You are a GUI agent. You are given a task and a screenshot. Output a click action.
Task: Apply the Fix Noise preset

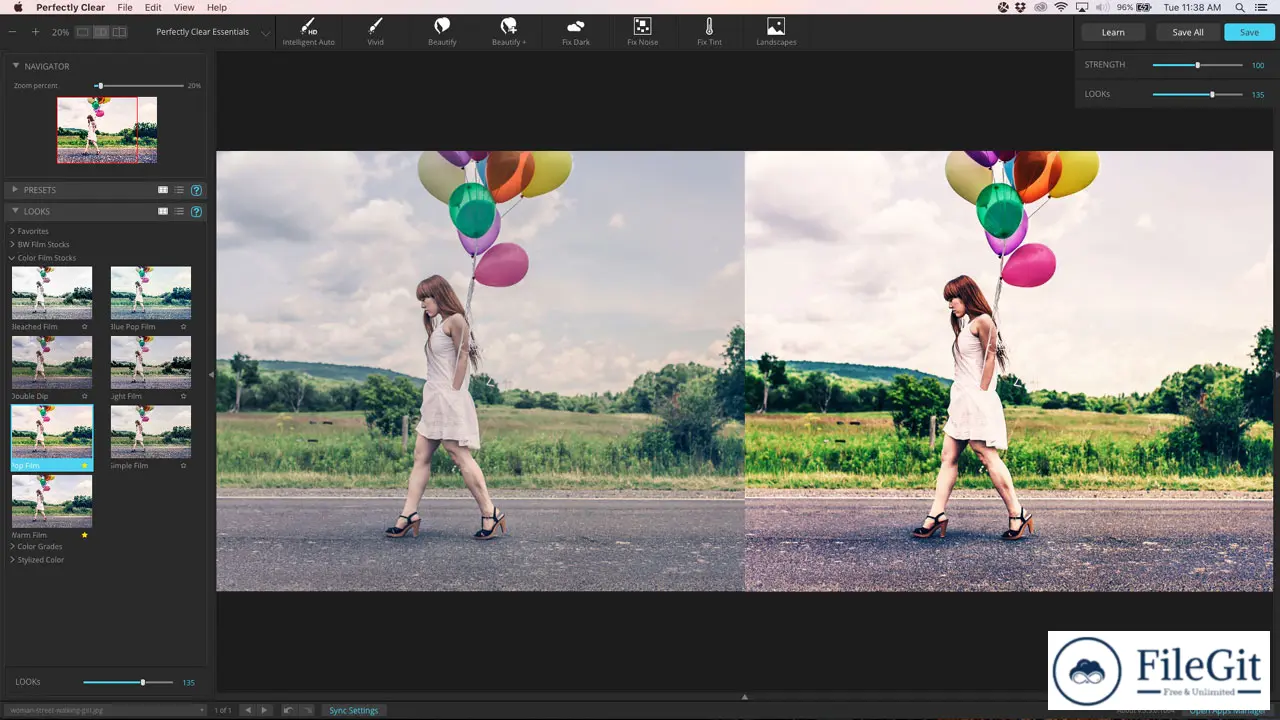tap(642, 31)
